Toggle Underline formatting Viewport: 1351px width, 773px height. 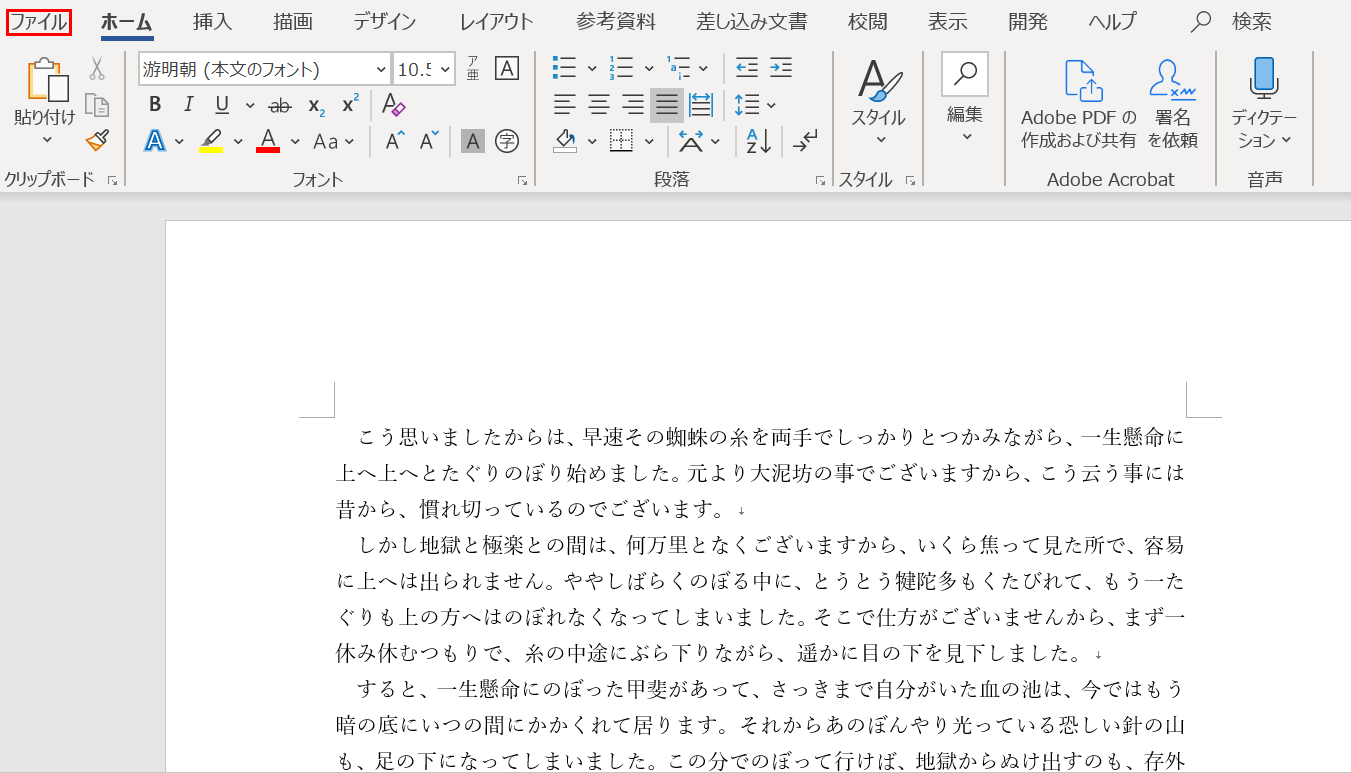(222, 105)
